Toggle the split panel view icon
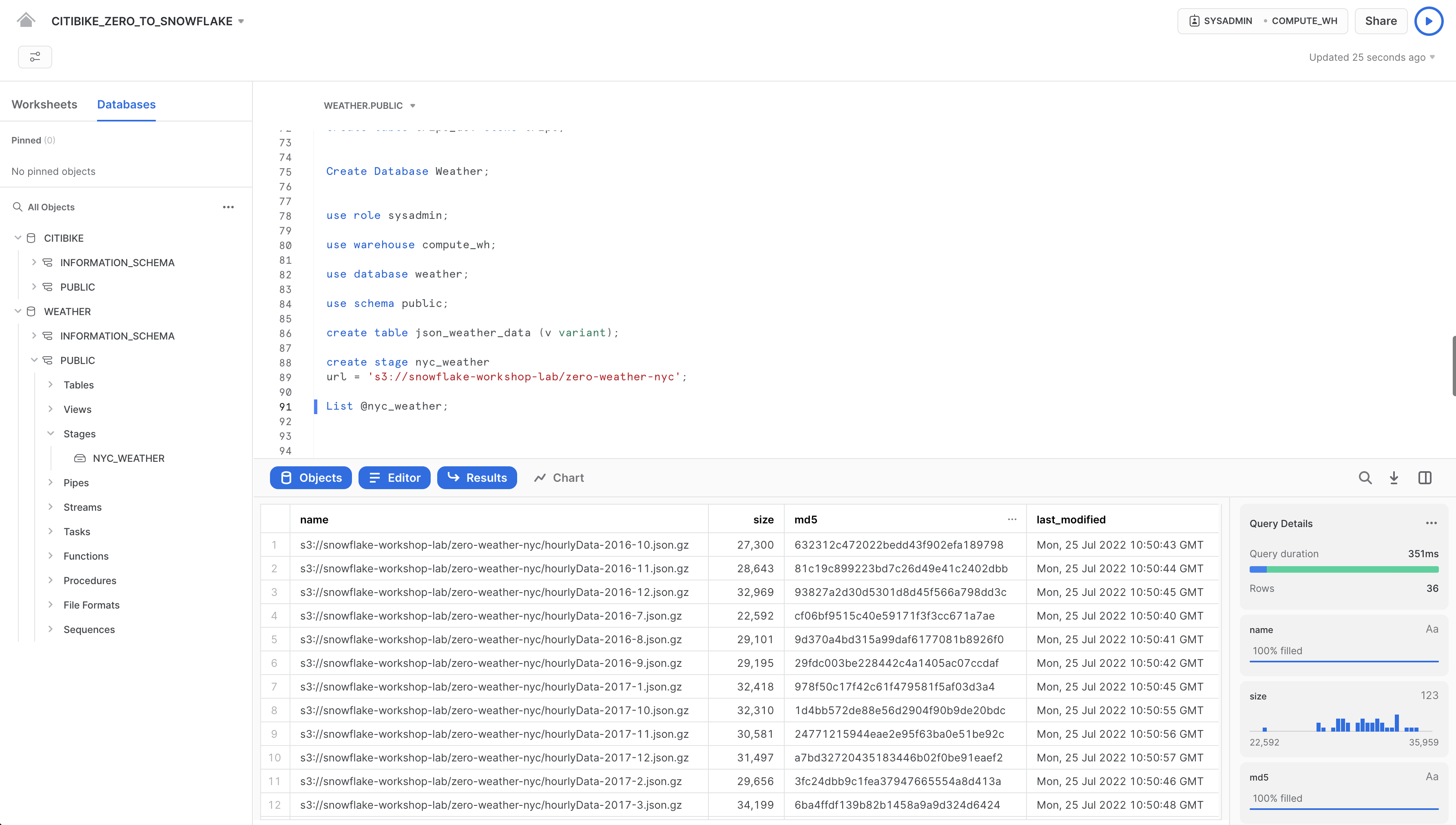The height and width of the screenshot is (825, 1456). coord(1424,478)
